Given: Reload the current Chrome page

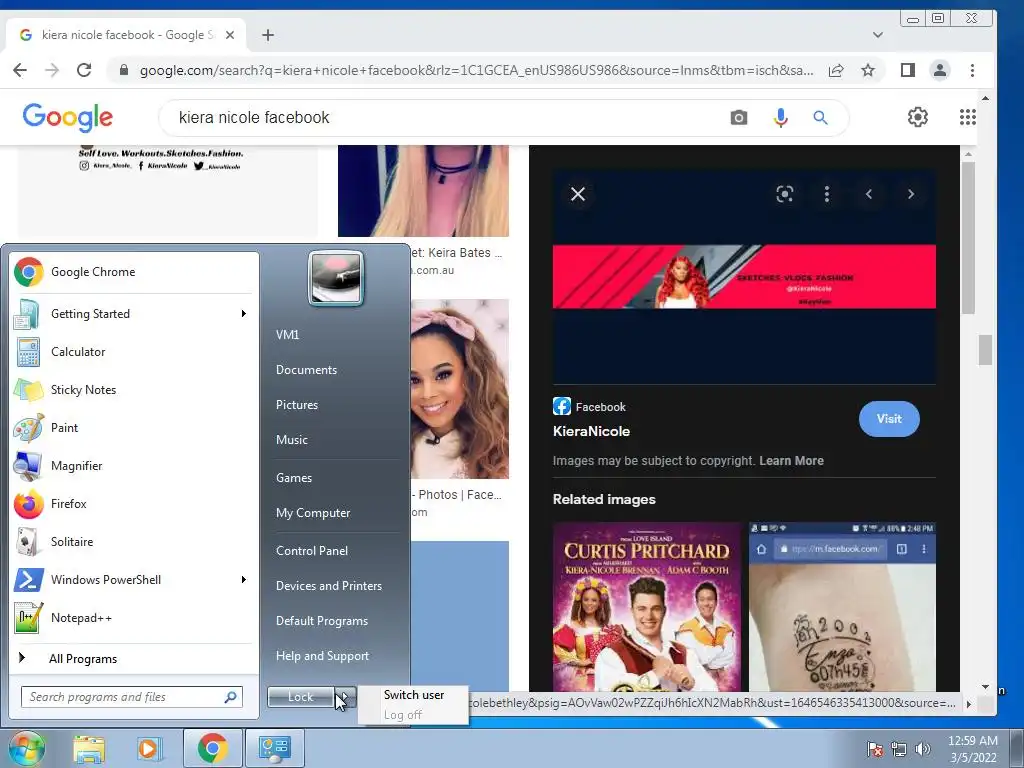Looking at the screenshot, I should click(84, 70).
